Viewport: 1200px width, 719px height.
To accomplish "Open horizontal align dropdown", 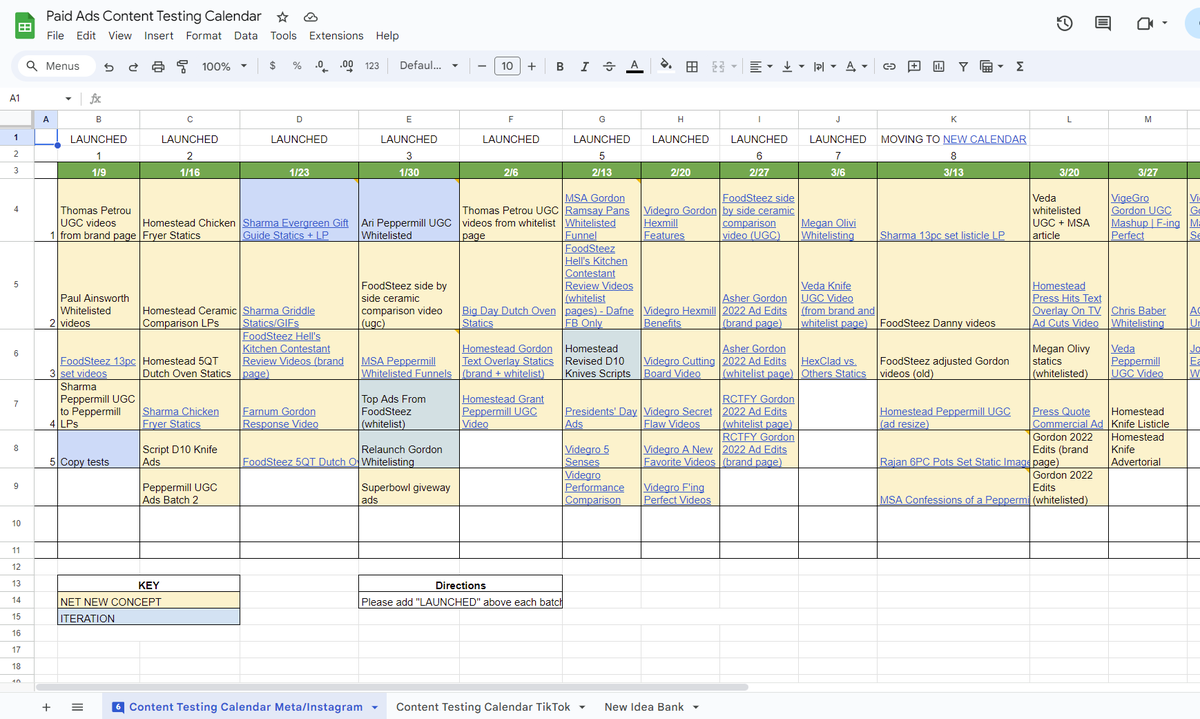I will 762,66.
